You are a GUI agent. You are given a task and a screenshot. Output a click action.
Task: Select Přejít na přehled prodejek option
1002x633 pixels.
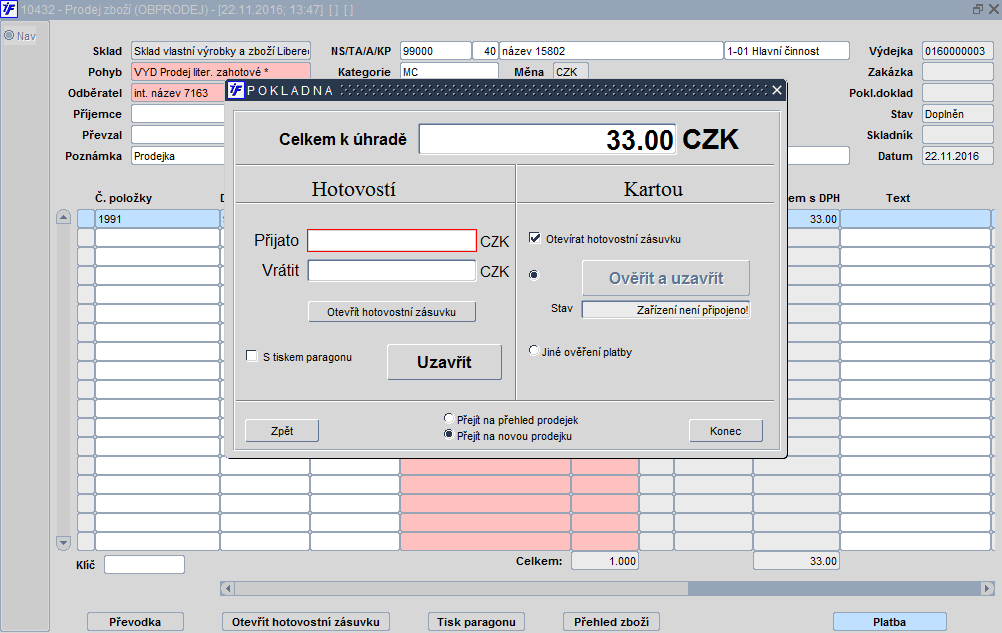(449, 419)
